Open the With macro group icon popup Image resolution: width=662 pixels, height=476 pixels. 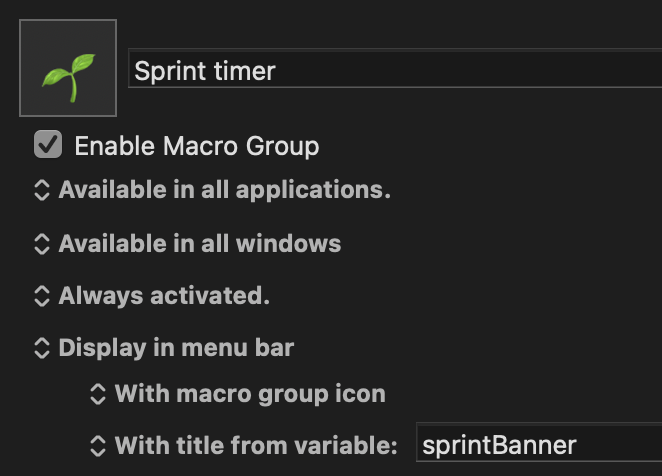pos(250,394)
